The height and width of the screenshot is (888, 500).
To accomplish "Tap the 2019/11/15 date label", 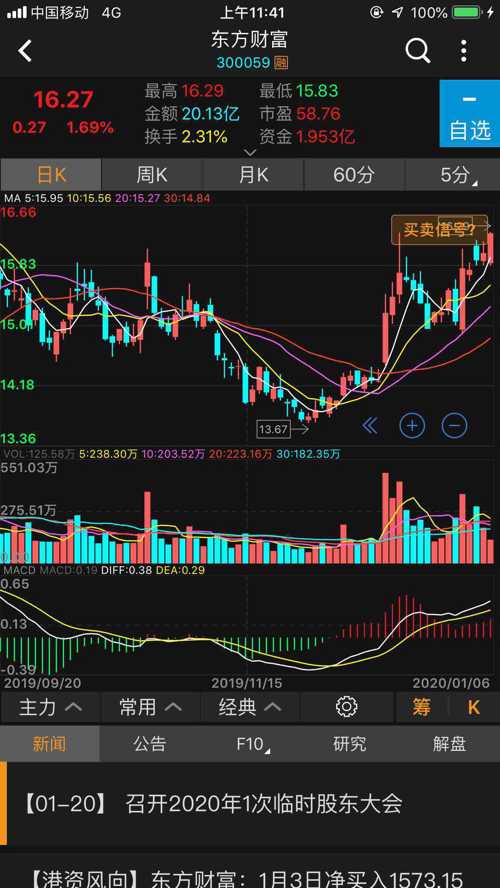I will [x=247, y=683].
